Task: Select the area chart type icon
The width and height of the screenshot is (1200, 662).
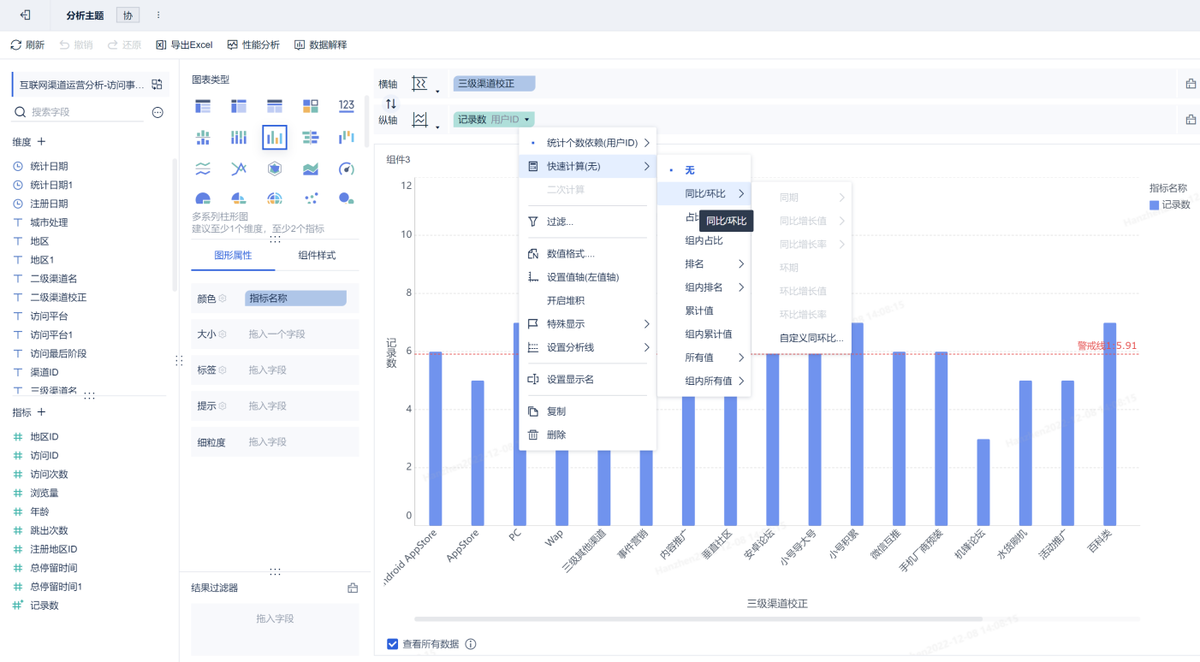Action: coord(310,168)
